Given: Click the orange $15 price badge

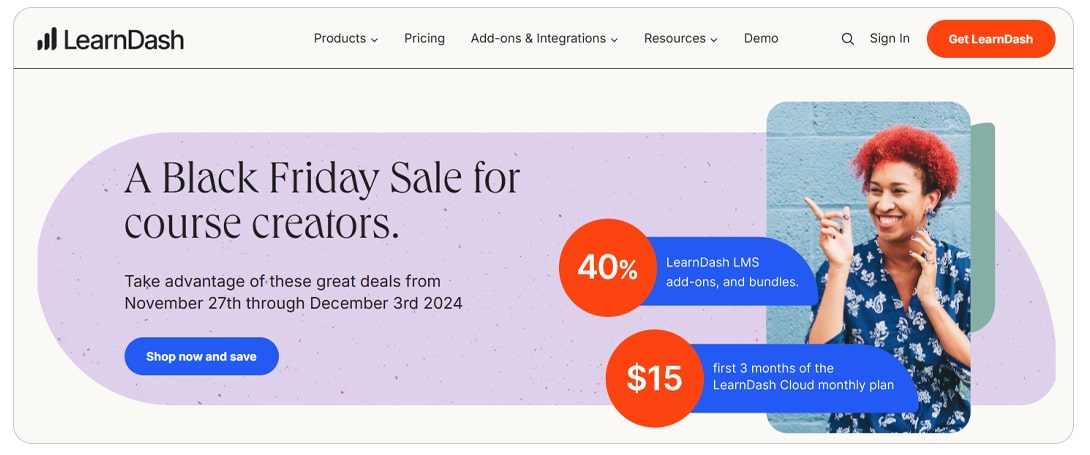Looking at the screenshot, I should click(x=654, y=377).
